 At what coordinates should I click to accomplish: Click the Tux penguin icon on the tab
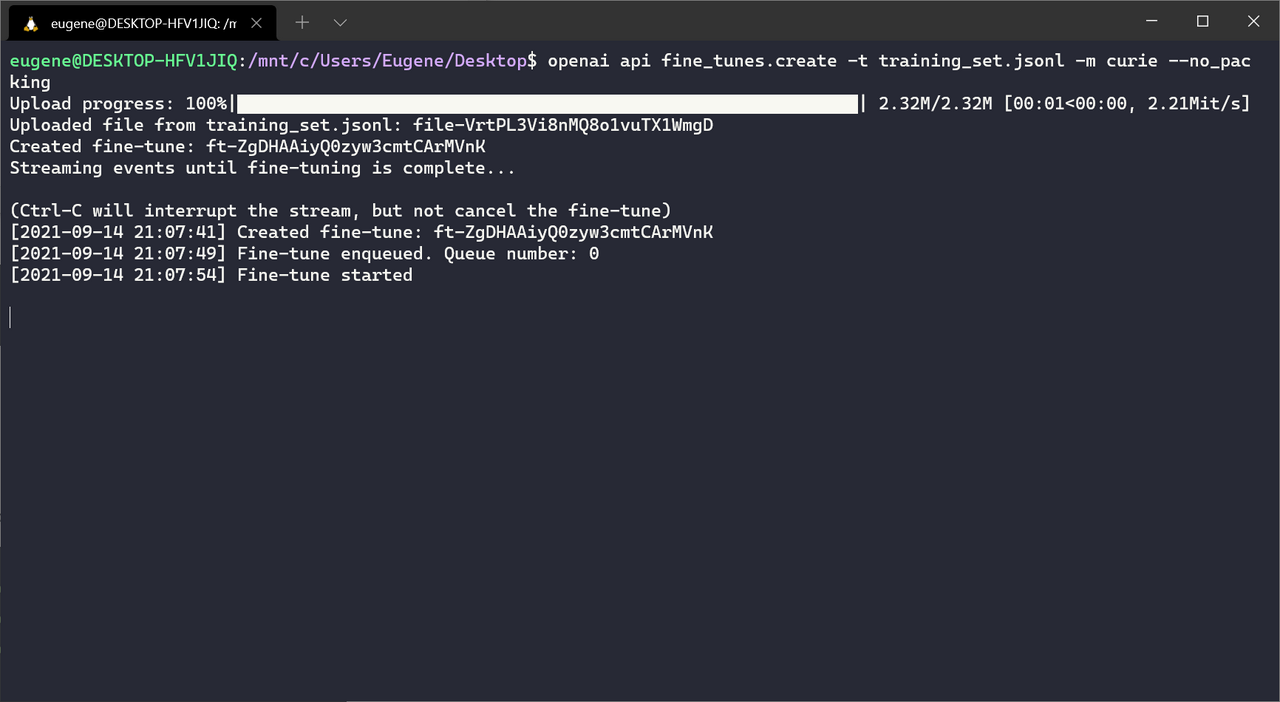click(31, 23)
